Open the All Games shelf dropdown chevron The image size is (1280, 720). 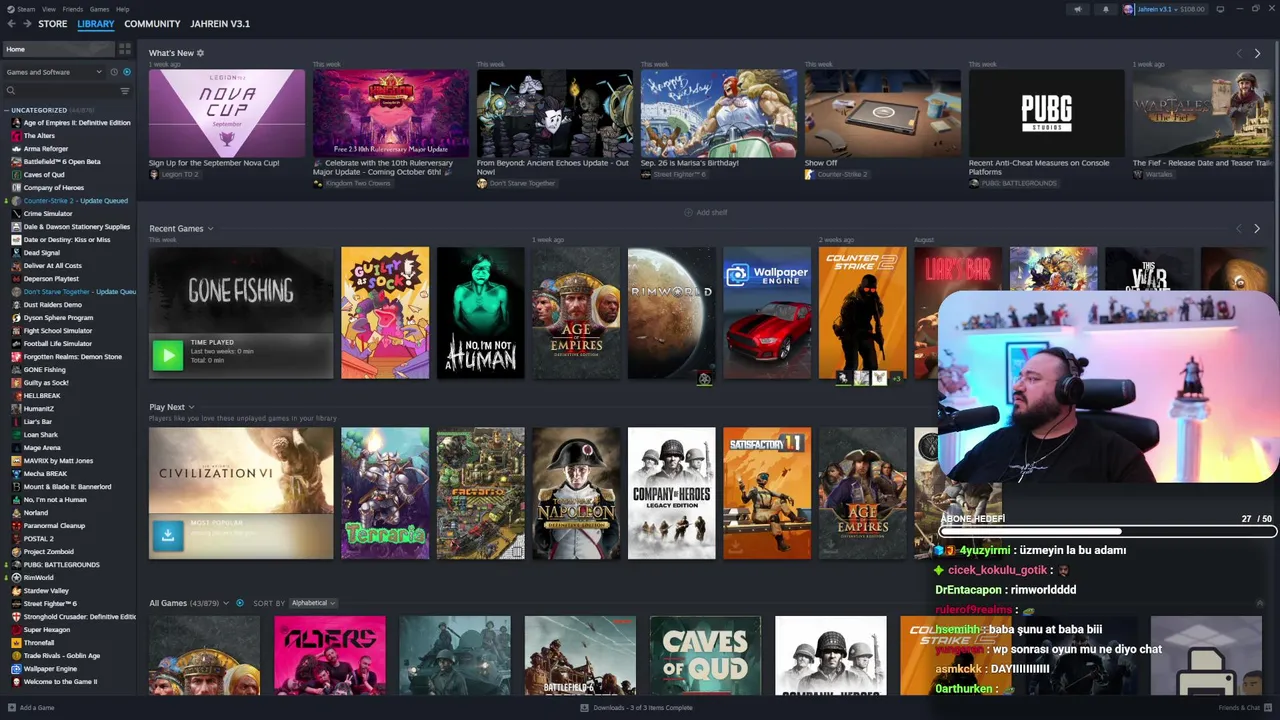[x=226, y=603]
